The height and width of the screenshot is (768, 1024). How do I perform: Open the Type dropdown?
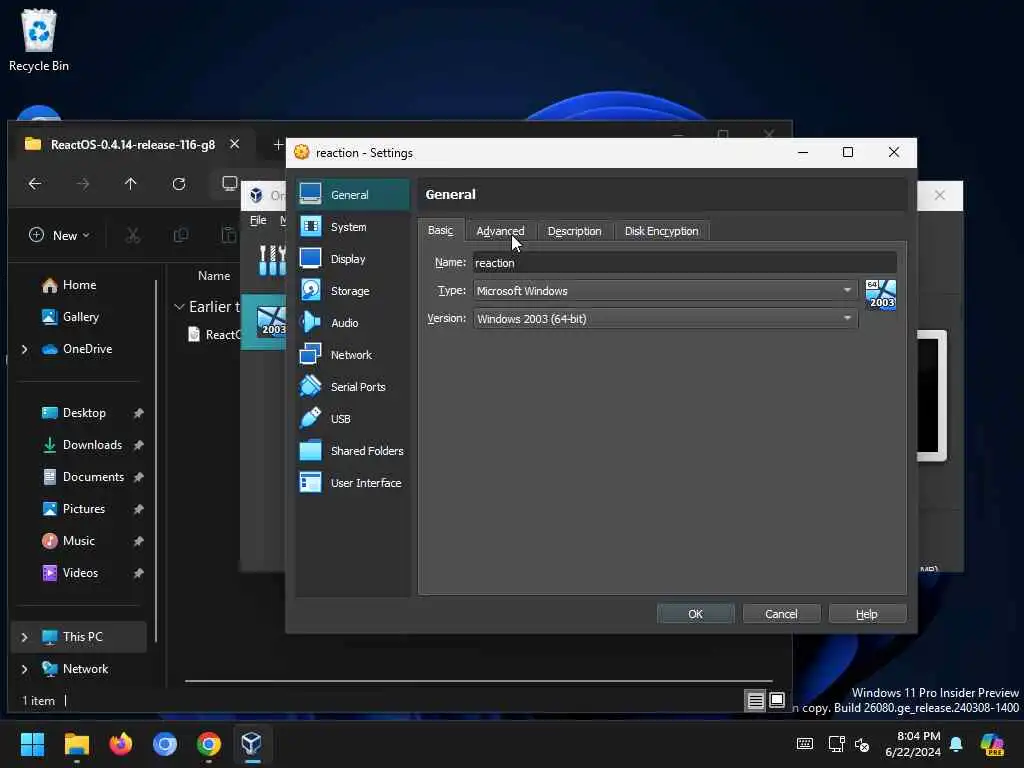tap(665, 291)
